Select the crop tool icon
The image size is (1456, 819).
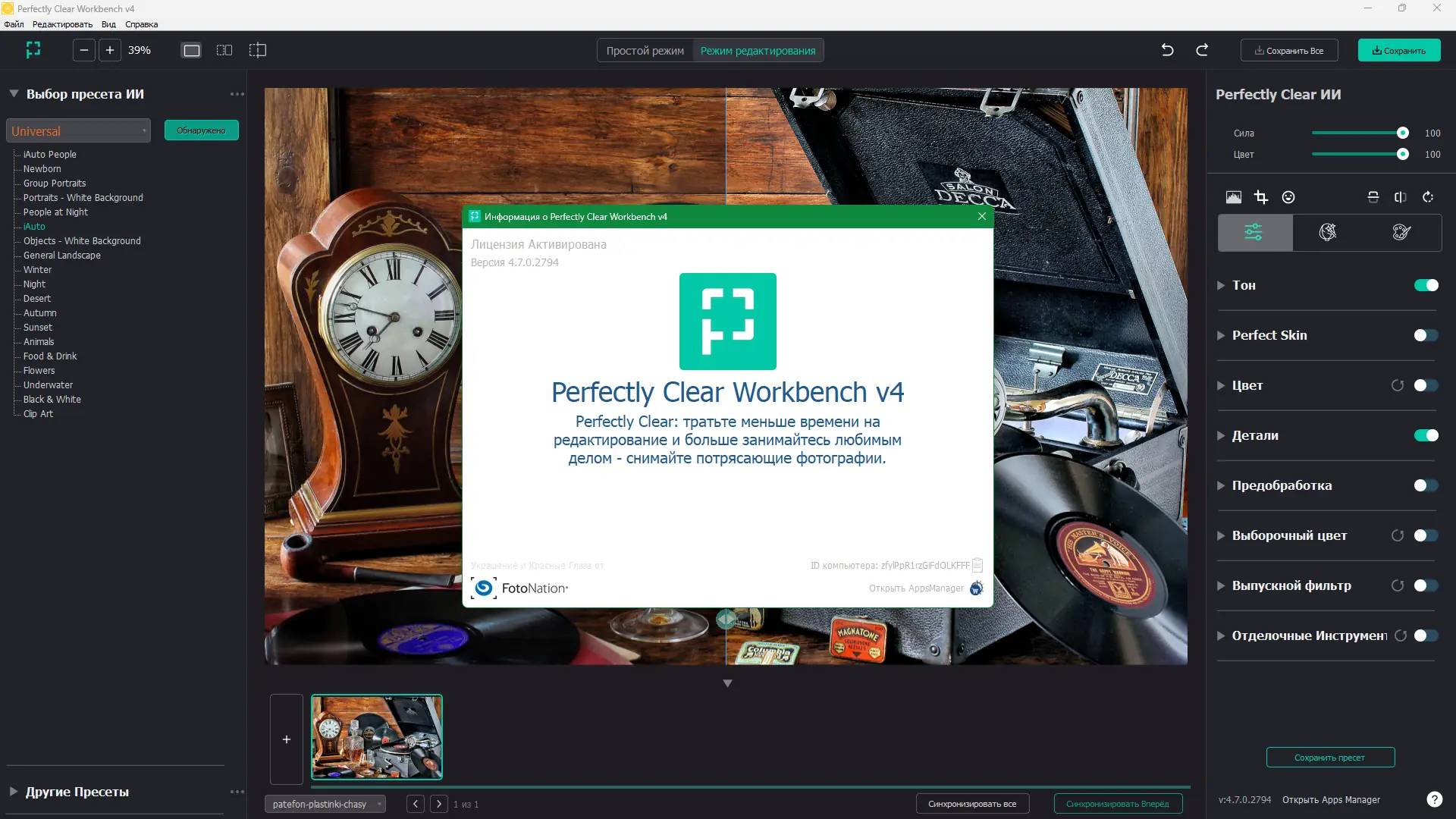pos(1261,197)
